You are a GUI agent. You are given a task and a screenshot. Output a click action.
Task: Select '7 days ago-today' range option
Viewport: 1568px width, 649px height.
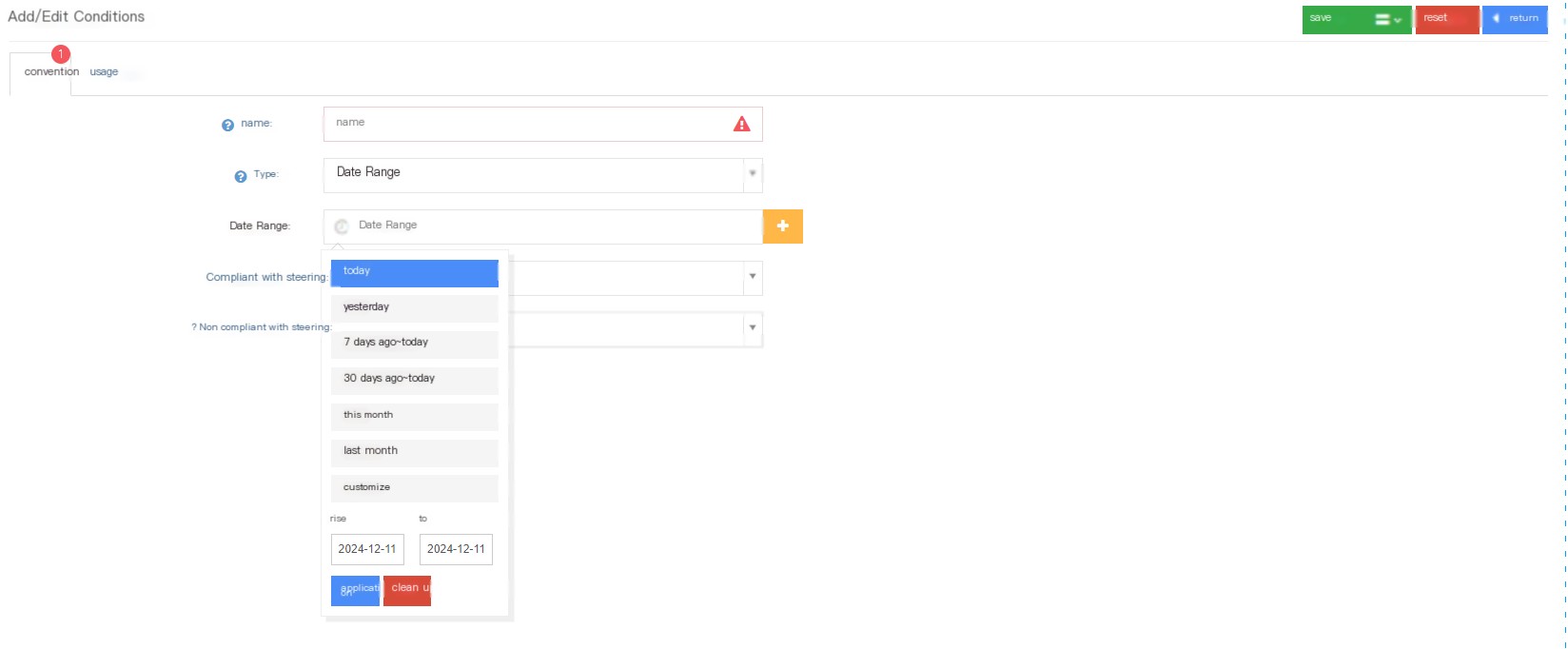click(415, 344)
